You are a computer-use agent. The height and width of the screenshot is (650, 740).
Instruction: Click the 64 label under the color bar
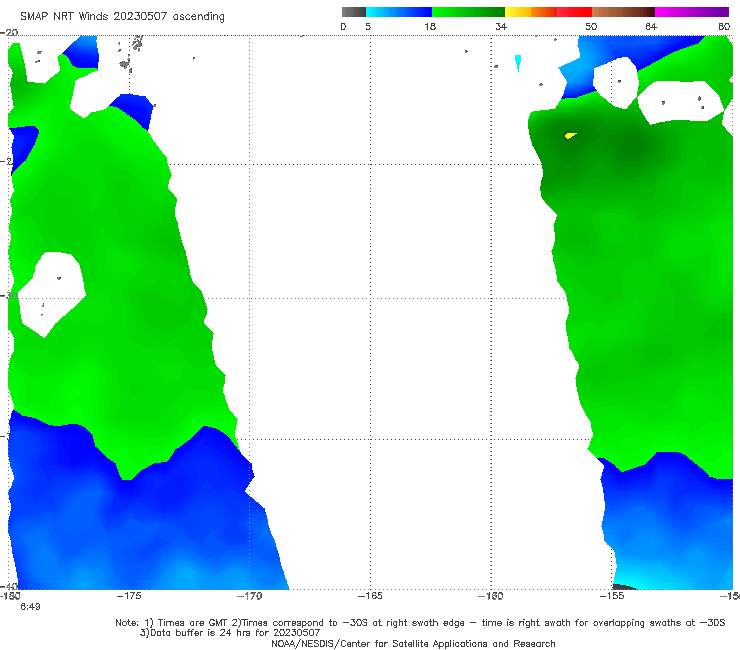point(651,26)
